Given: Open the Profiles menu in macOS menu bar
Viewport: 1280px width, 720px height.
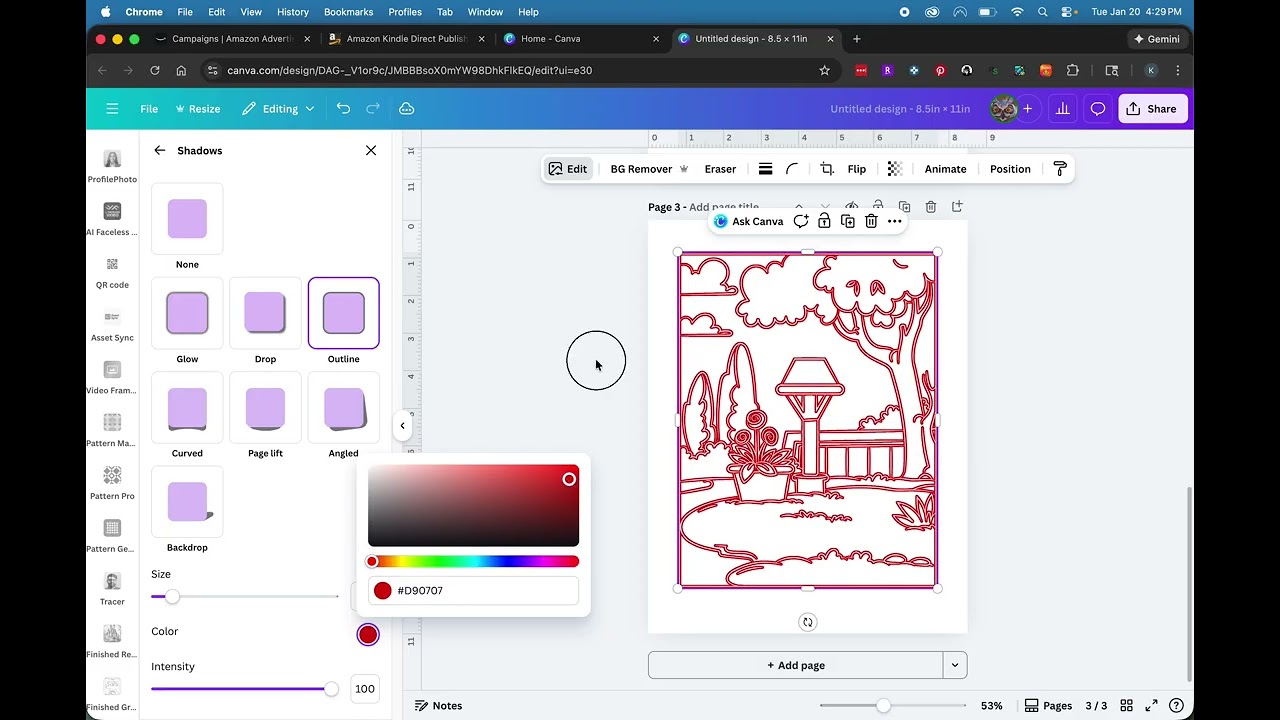Looking at the screenshot, I should point(405,12).
